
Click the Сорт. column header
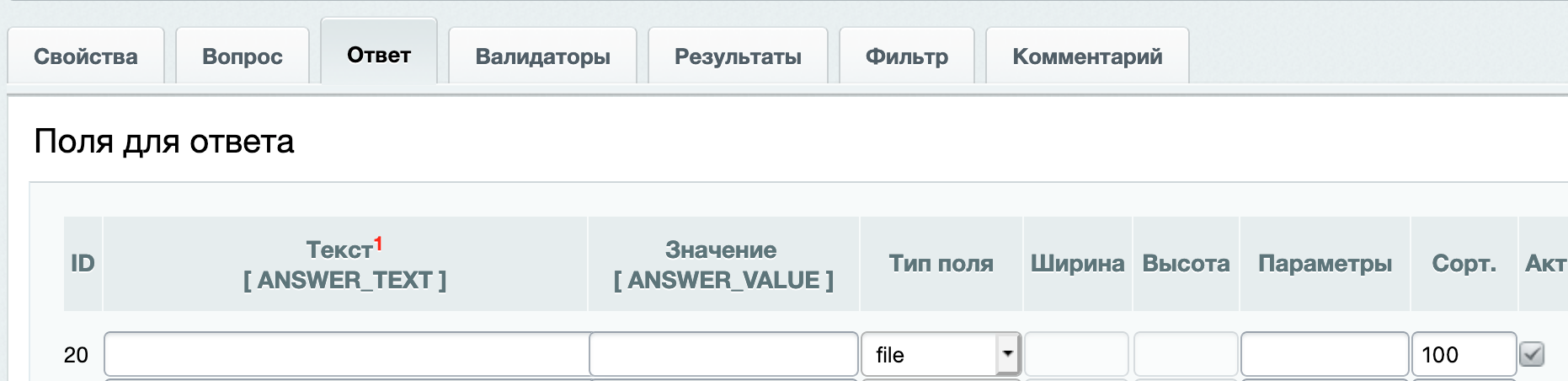point(1464,264)
